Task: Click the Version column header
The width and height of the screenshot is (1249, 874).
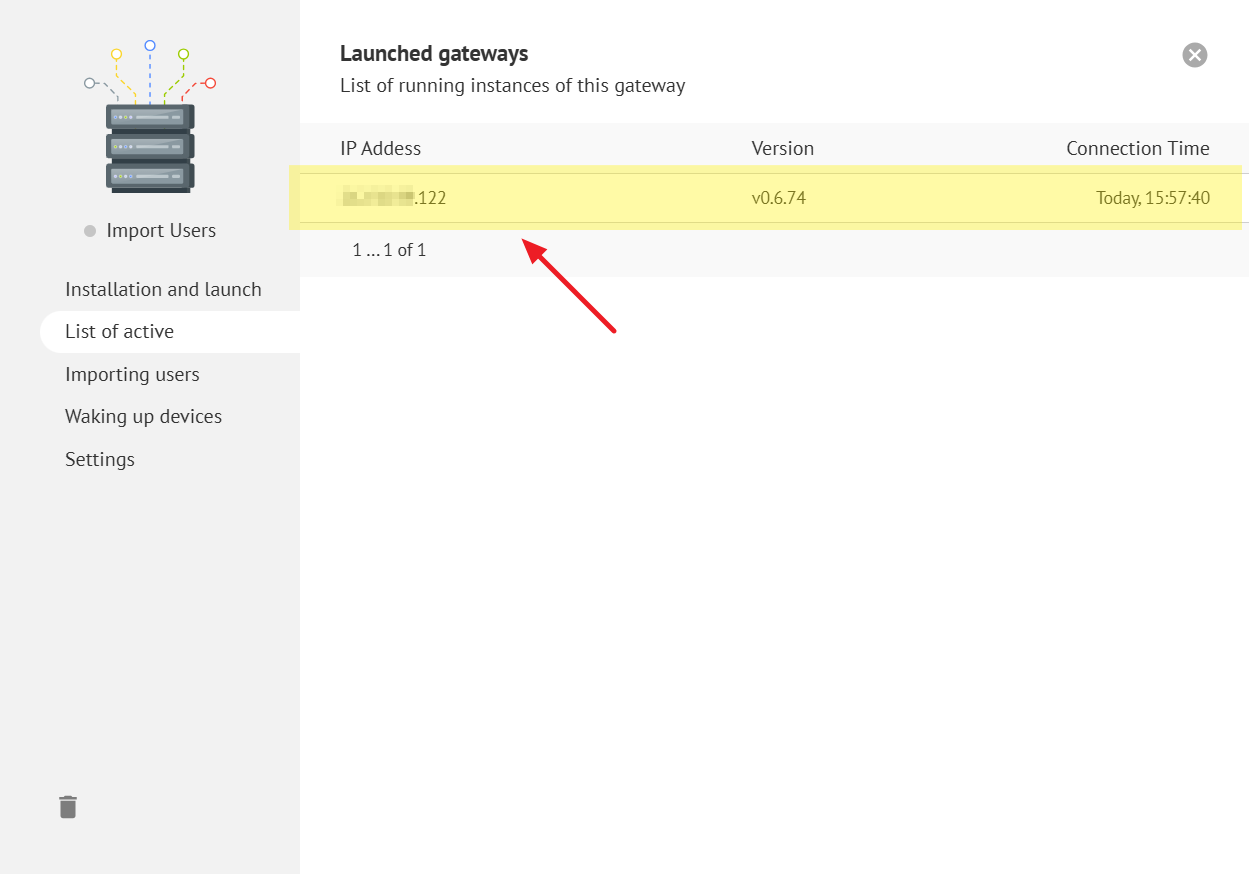Action: 782,148
